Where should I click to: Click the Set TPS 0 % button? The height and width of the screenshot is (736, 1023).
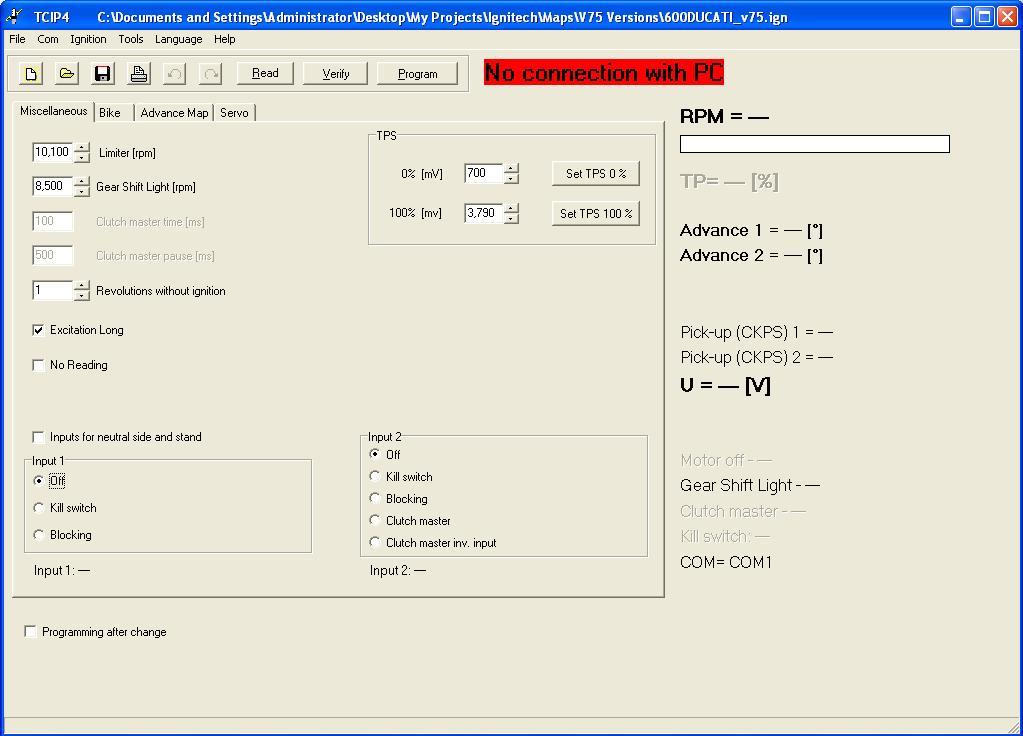point(595,174)
